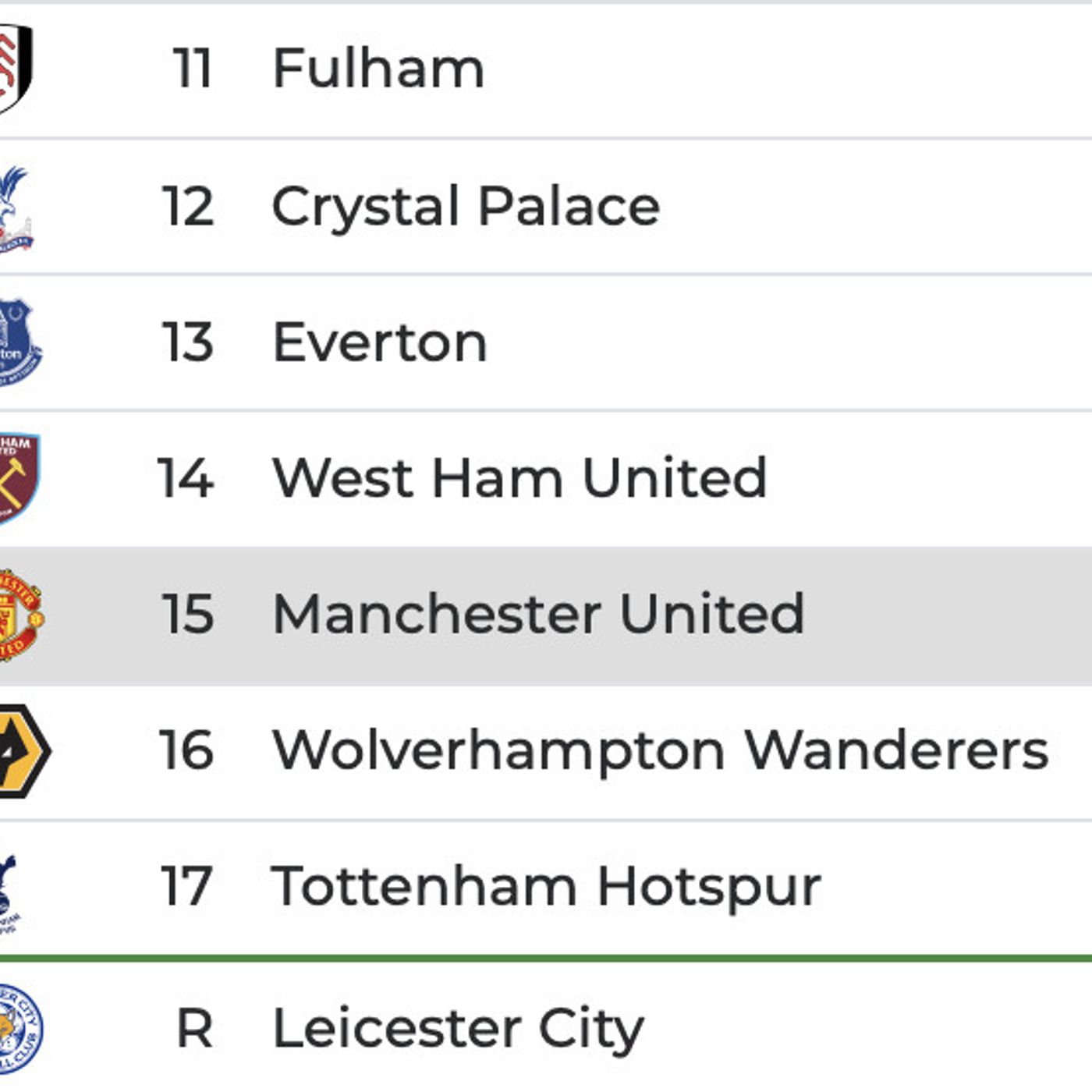Click the Crystal Palace eagle crest
This screenshot has width=1092, height=1092.
pyautogui.click(x=14, y=209)
